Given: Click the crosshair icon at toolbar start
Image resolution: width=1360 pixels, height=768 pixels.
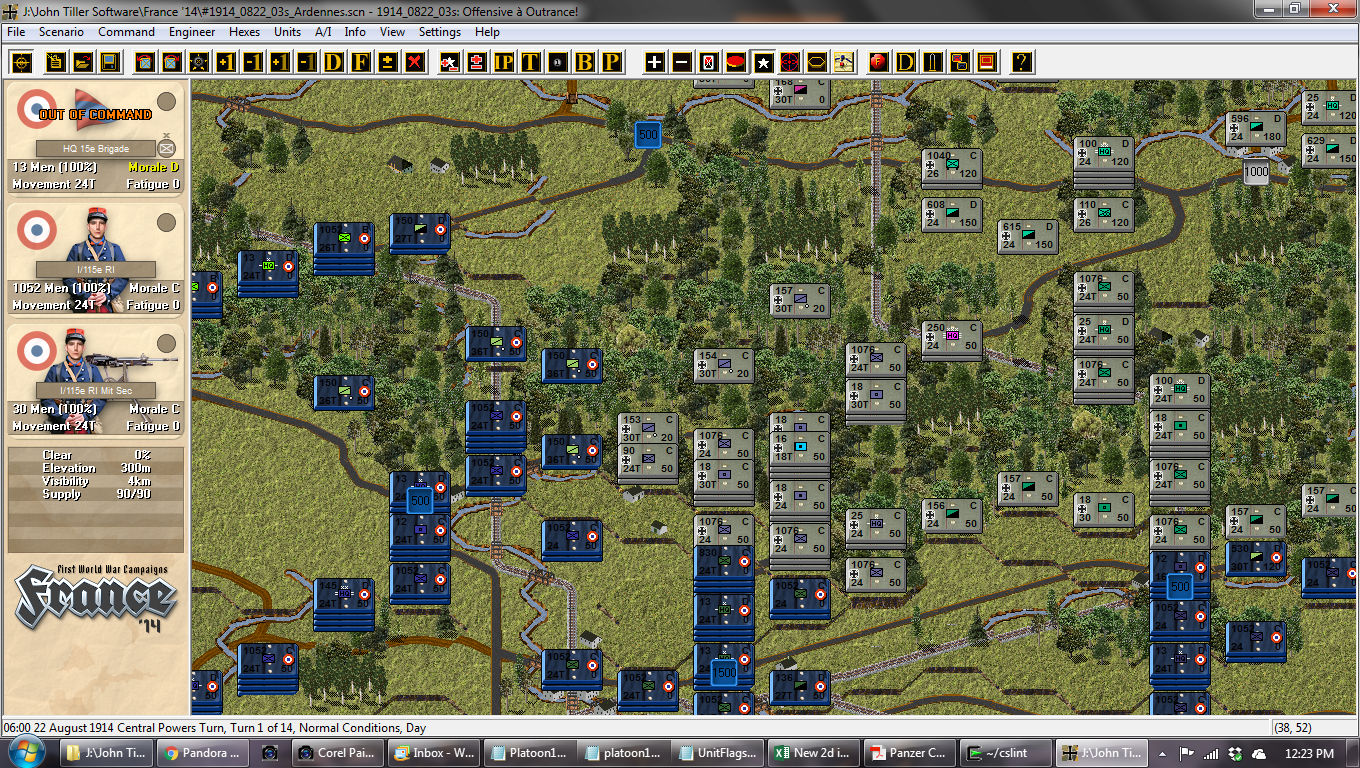Looking at the screenshot, I should 20,62.
